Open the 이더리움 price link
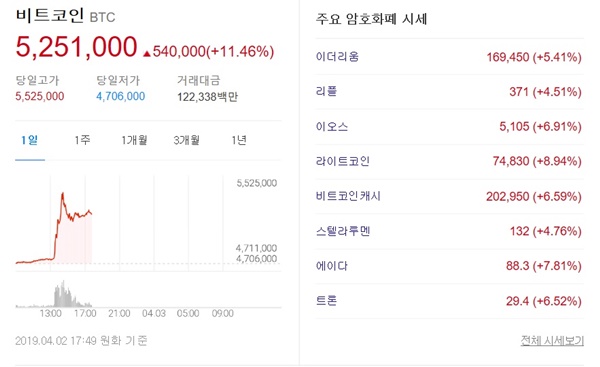The height and width of the screenshot is (367, 600). click(337, 57)
